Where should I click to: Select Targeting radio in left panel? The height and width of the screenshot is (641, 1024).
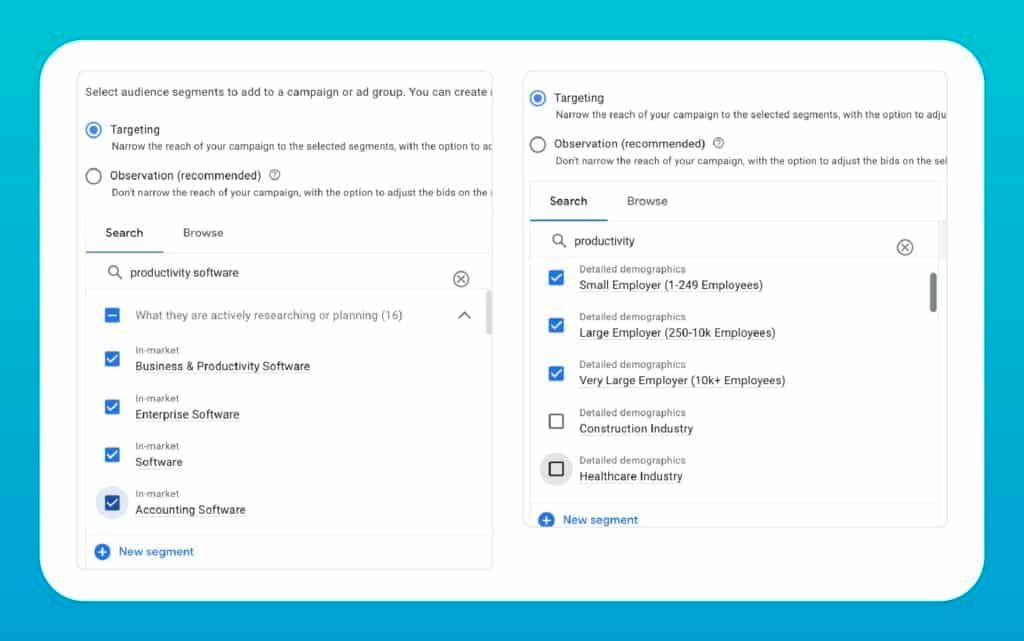tap(93, 130)
